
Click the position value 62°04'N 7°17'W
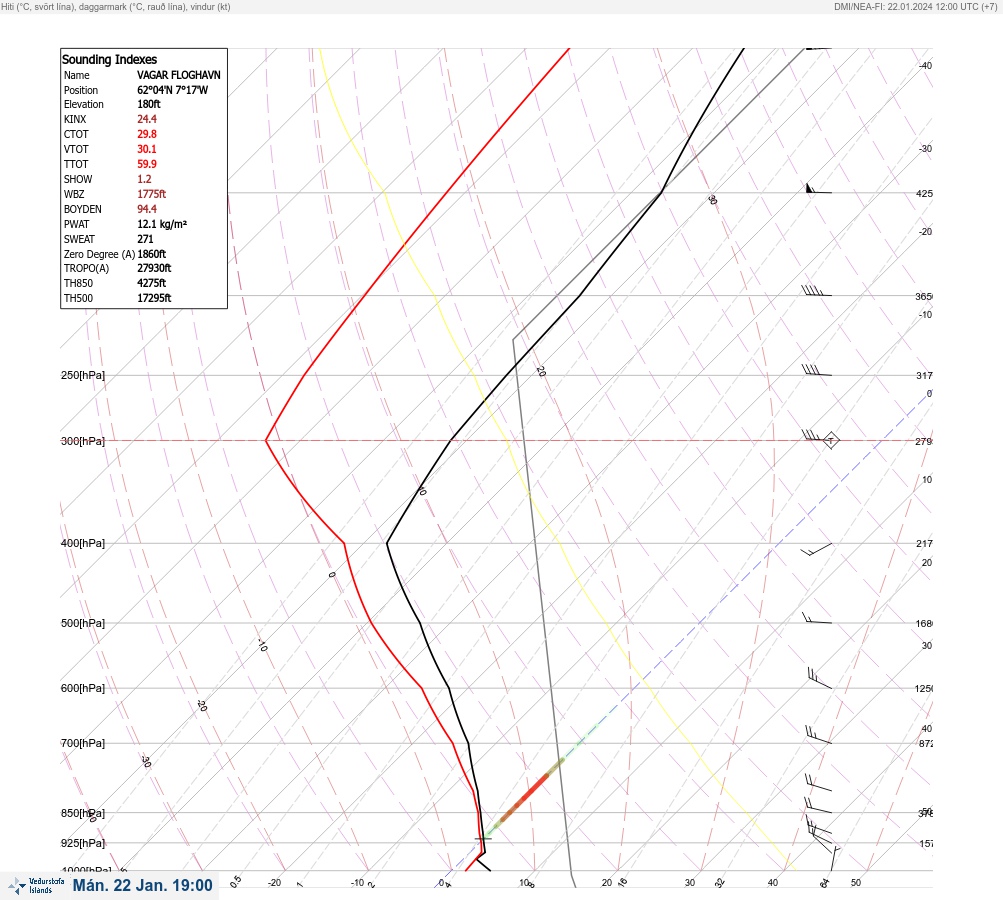172,90
